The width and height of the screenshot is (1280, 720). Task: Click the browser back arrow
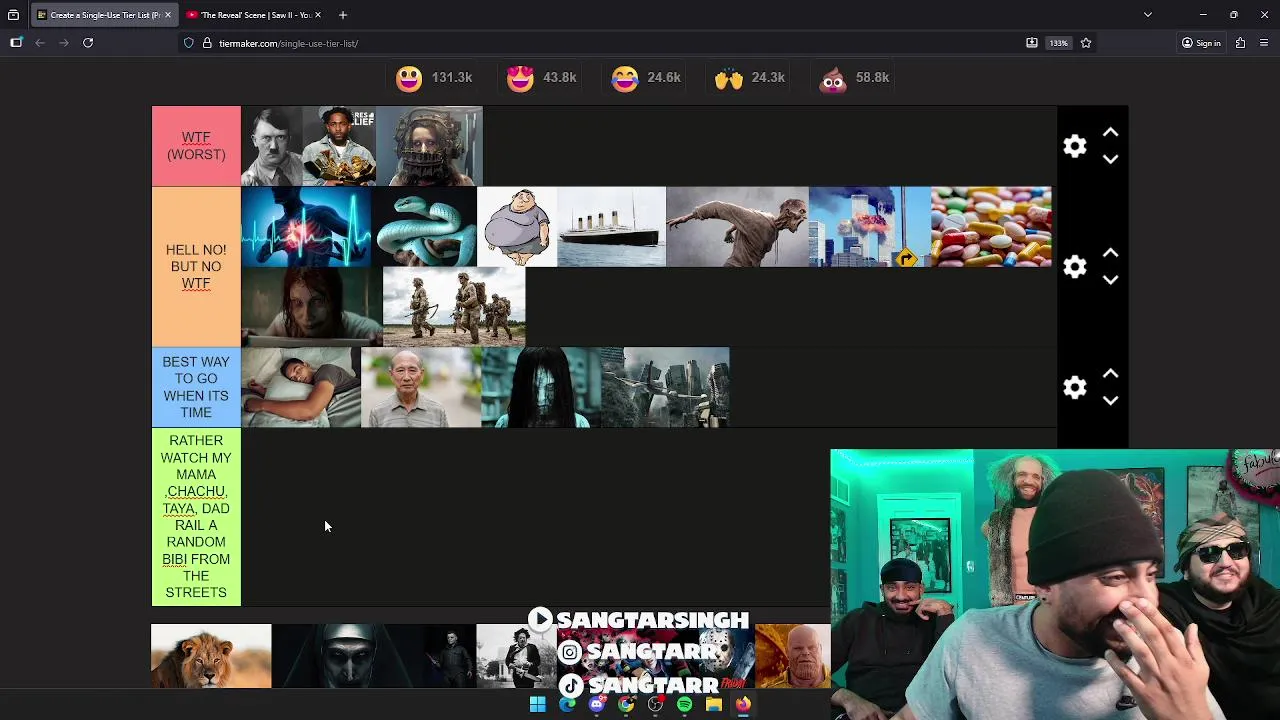click(40, 43)
